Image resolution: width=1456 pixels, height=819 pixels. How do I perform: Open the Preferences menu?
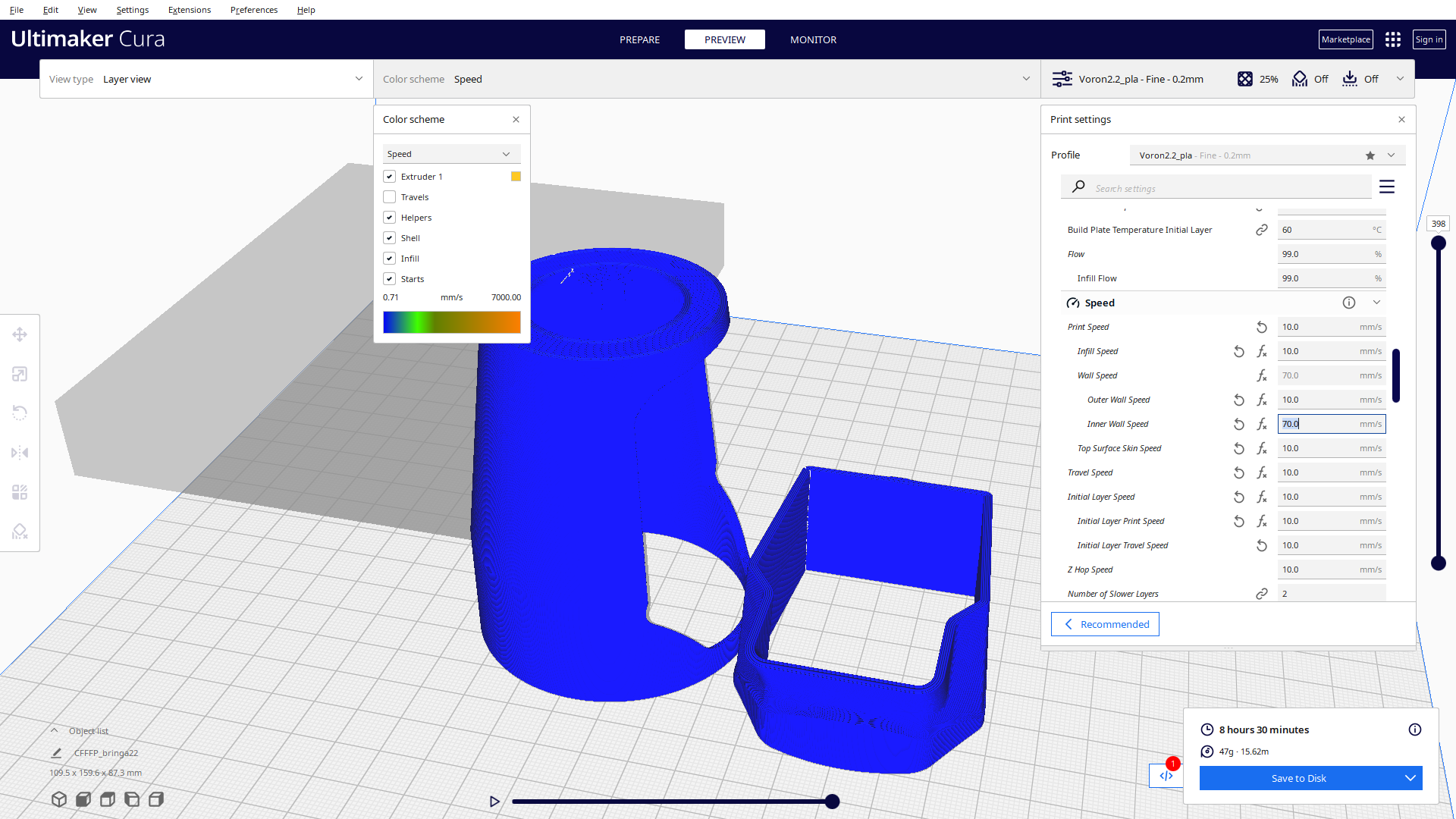pyautogui.click(x=254, y=10)
